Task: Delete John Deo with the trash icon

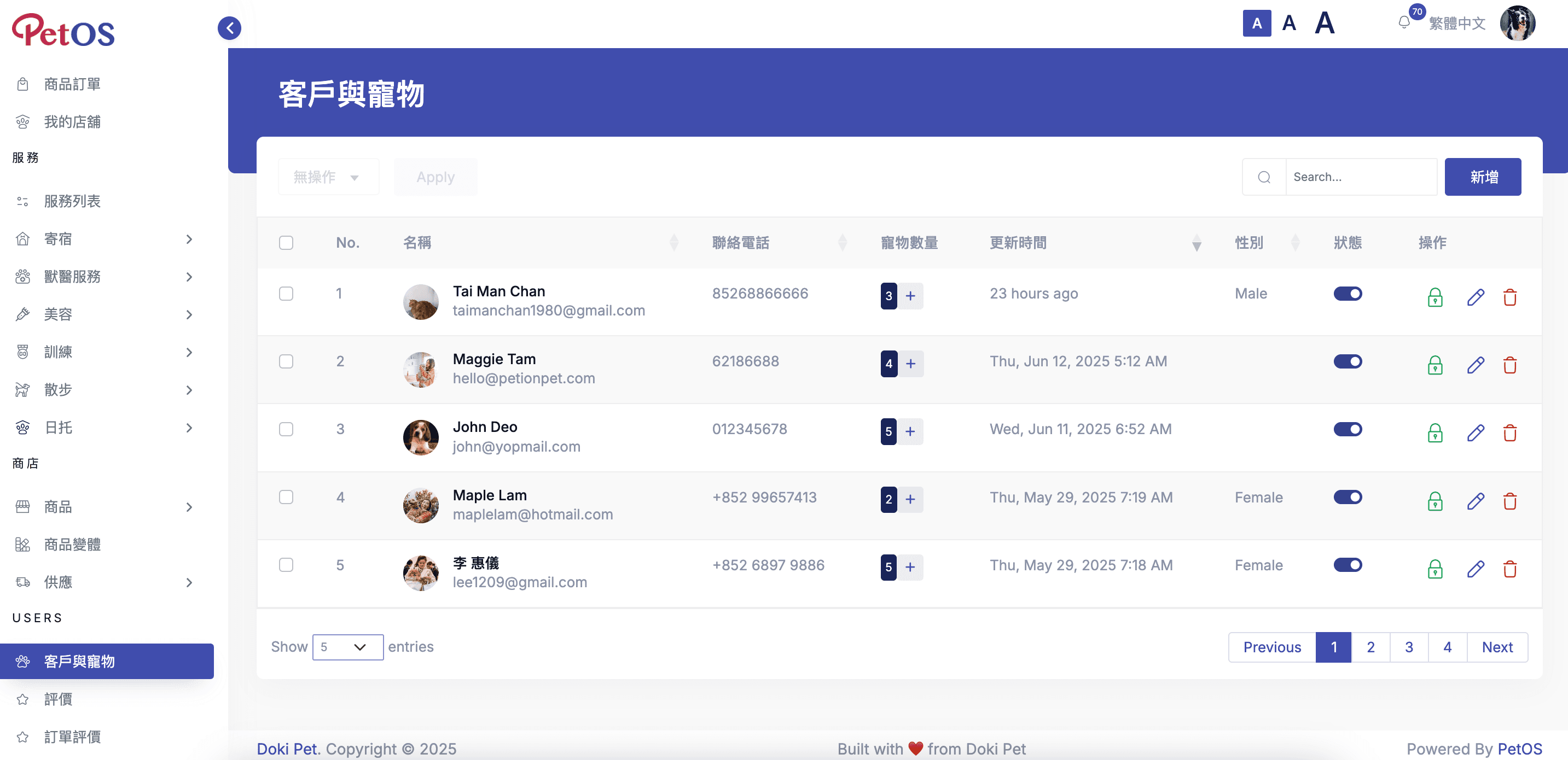Action: pyautogui.click(x=1509, y=432)
